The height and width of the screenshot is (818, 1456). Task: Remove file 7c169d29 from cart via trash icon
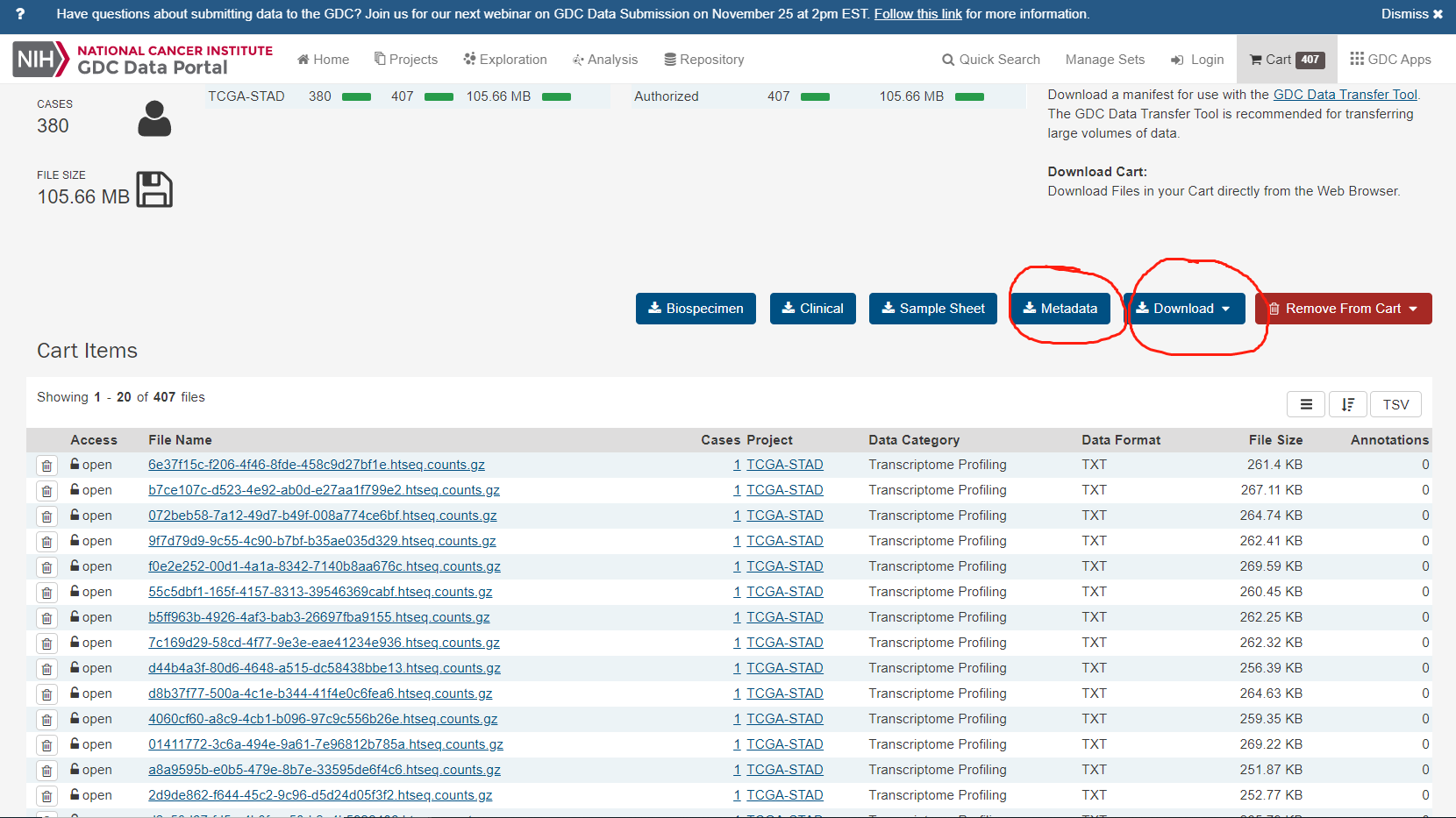tap(46, 644)
